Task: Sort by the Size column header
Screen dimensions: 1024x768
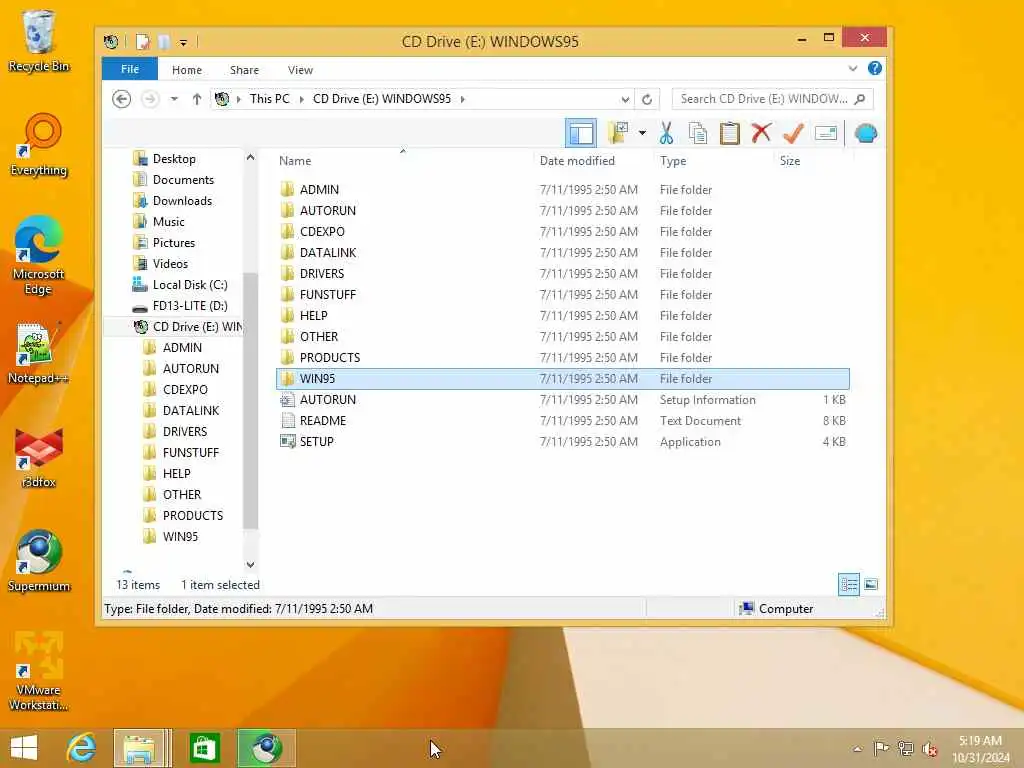Action: click(x=790, y=161)
